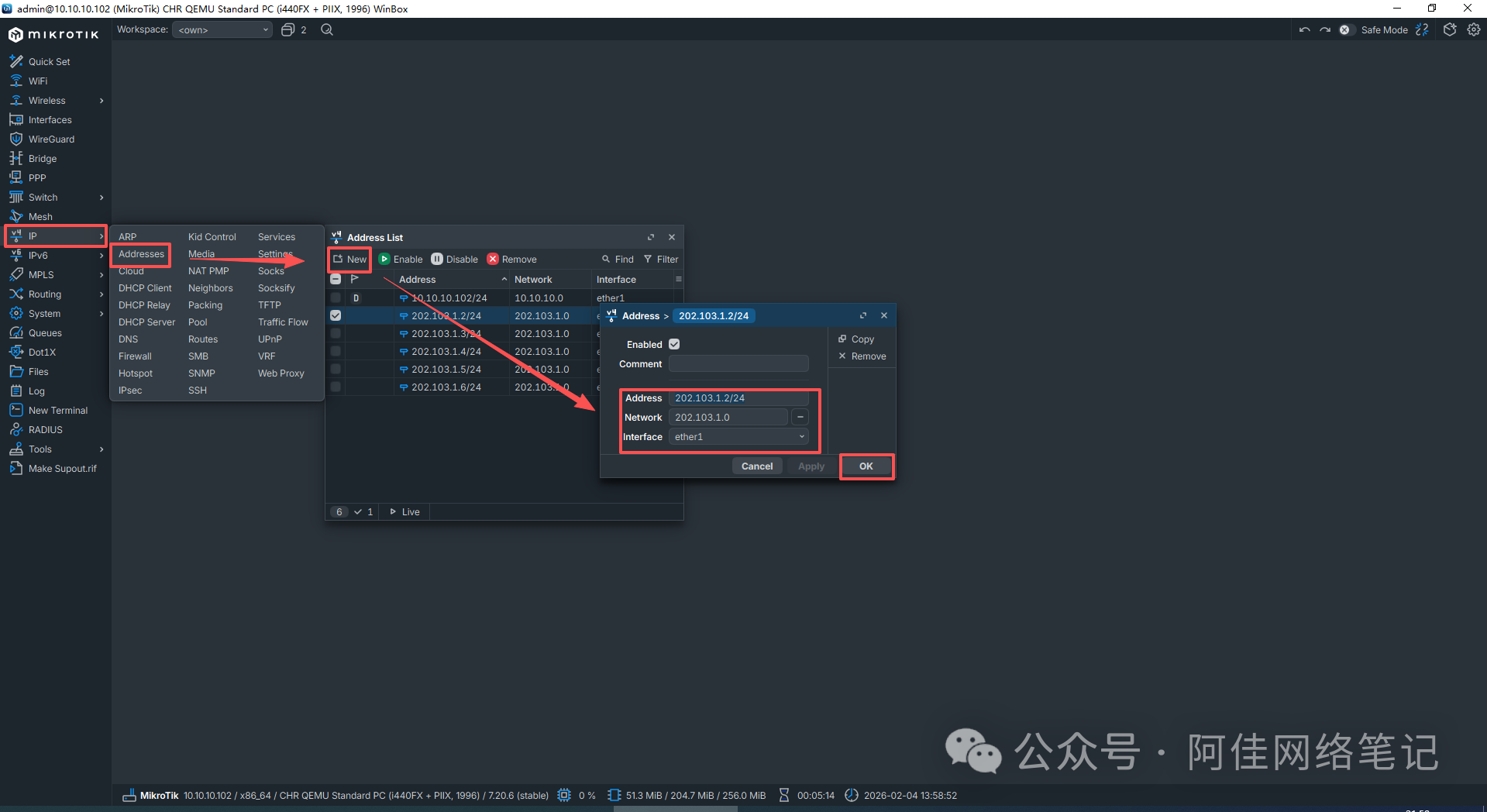Select DHCP Server in the IP submenu
Image resolution: width=1487 pixels, height=812 pixels.
pos(146,322)
